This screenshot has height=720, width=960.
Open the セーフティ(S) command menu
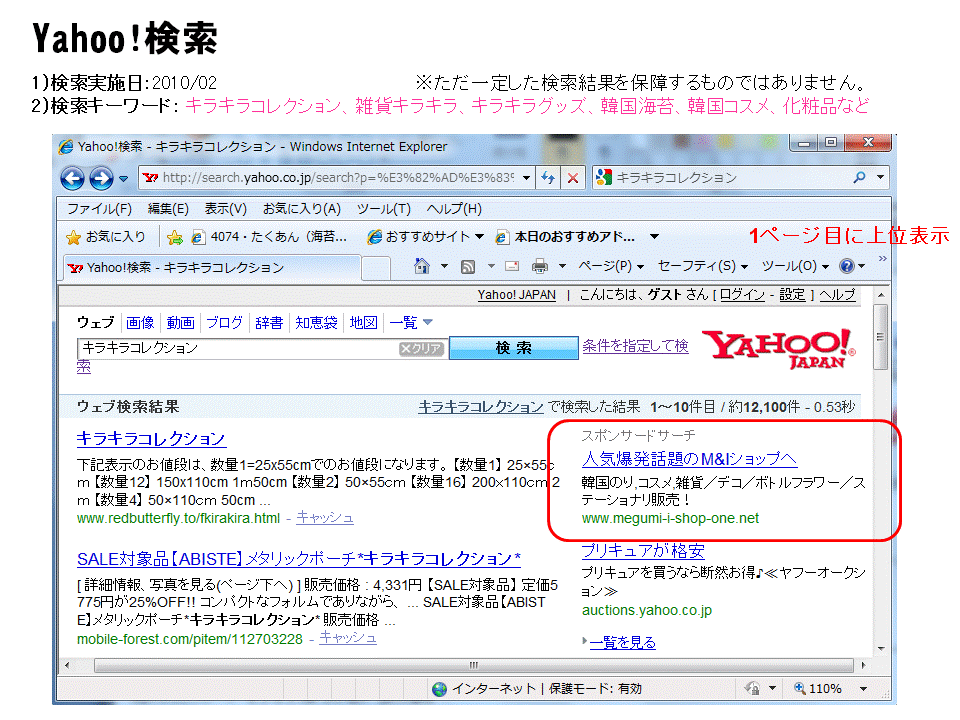(x=703, y=266)
